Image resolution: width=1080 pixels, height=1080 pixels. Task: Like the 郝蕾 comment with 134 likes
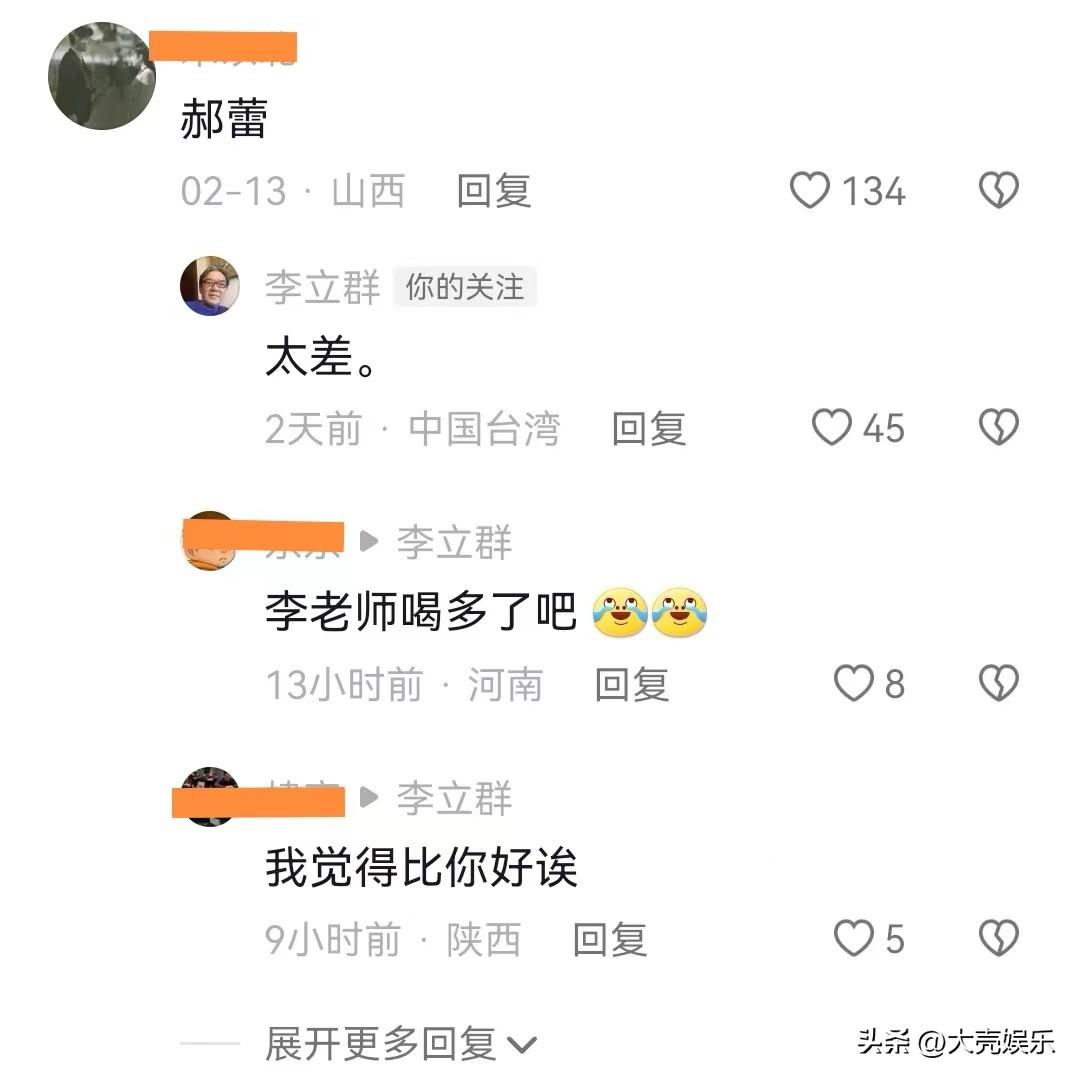(810, 191)
